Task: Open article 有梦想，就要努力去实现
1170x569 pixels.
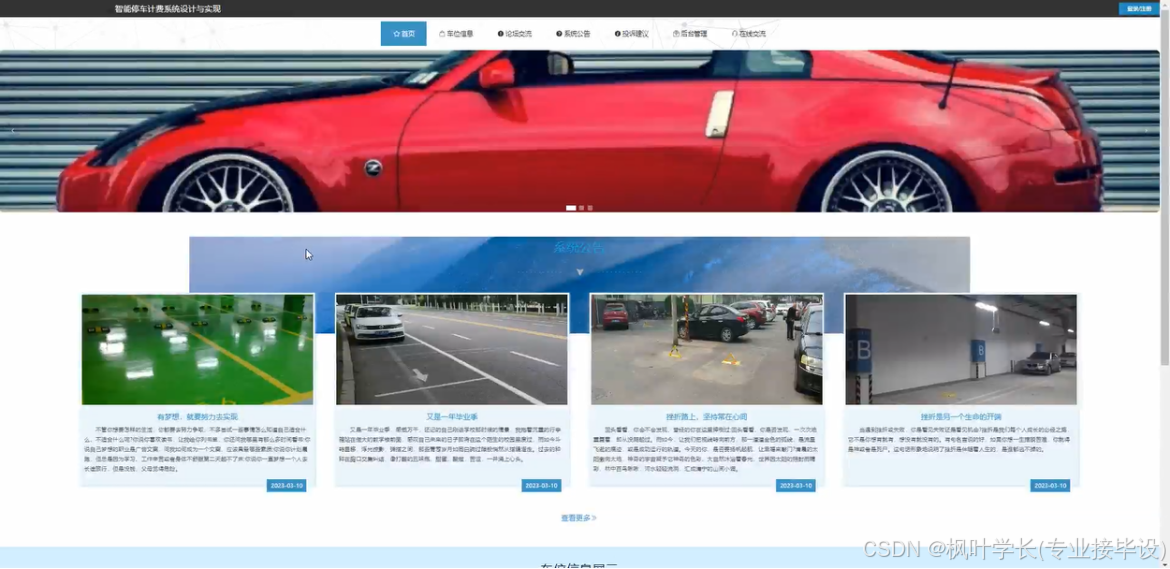Action: tap(198, 417)
